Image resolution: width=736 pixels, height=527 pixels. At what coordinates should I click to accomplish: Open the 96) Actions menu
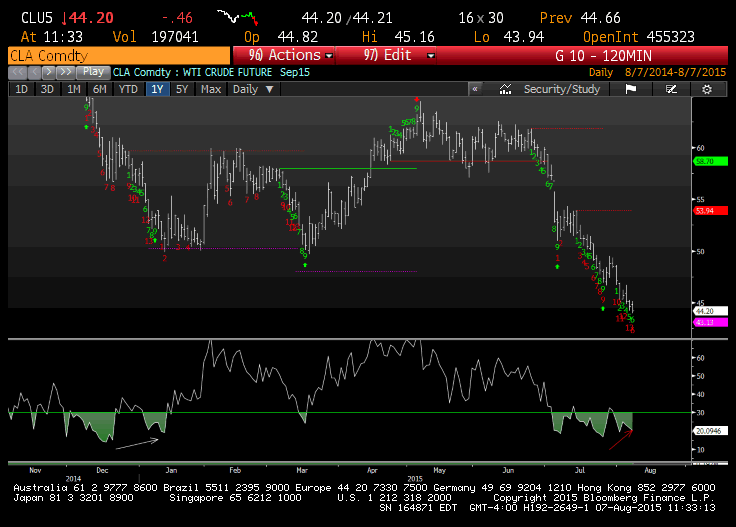pos(284,55)
